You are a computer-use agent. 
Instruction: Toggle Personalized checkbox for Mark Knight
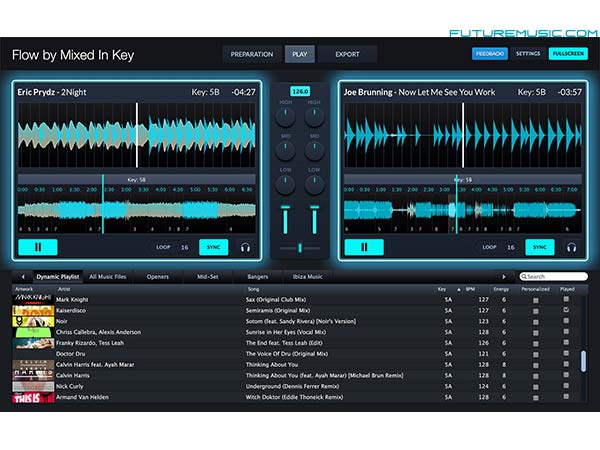point(536,300)
